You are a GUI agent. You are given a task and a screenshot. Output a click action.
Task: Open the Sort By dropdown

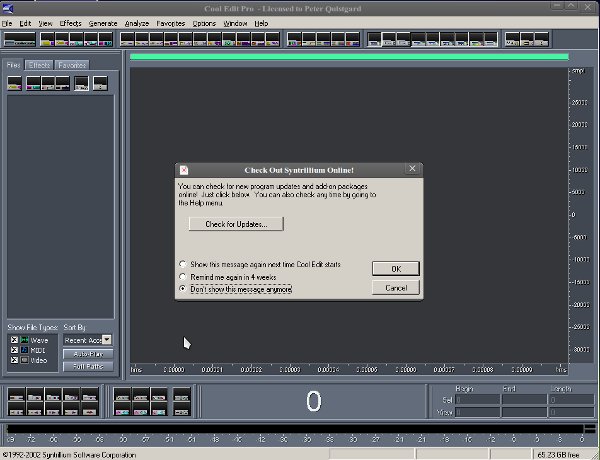click(107, 339)
